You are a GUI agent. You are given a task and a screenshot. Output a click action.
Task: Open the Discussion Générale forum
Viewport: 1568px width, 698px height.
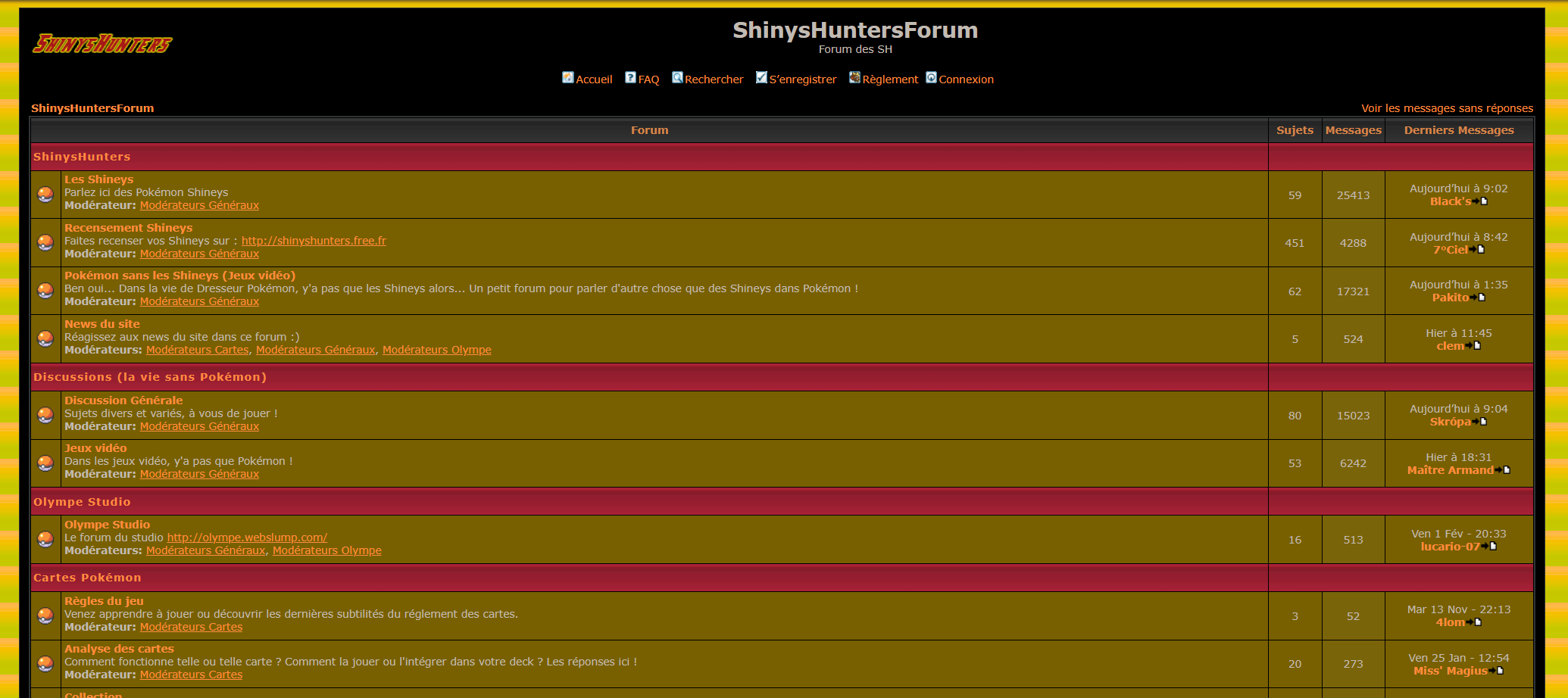click(x=123, y=400)
